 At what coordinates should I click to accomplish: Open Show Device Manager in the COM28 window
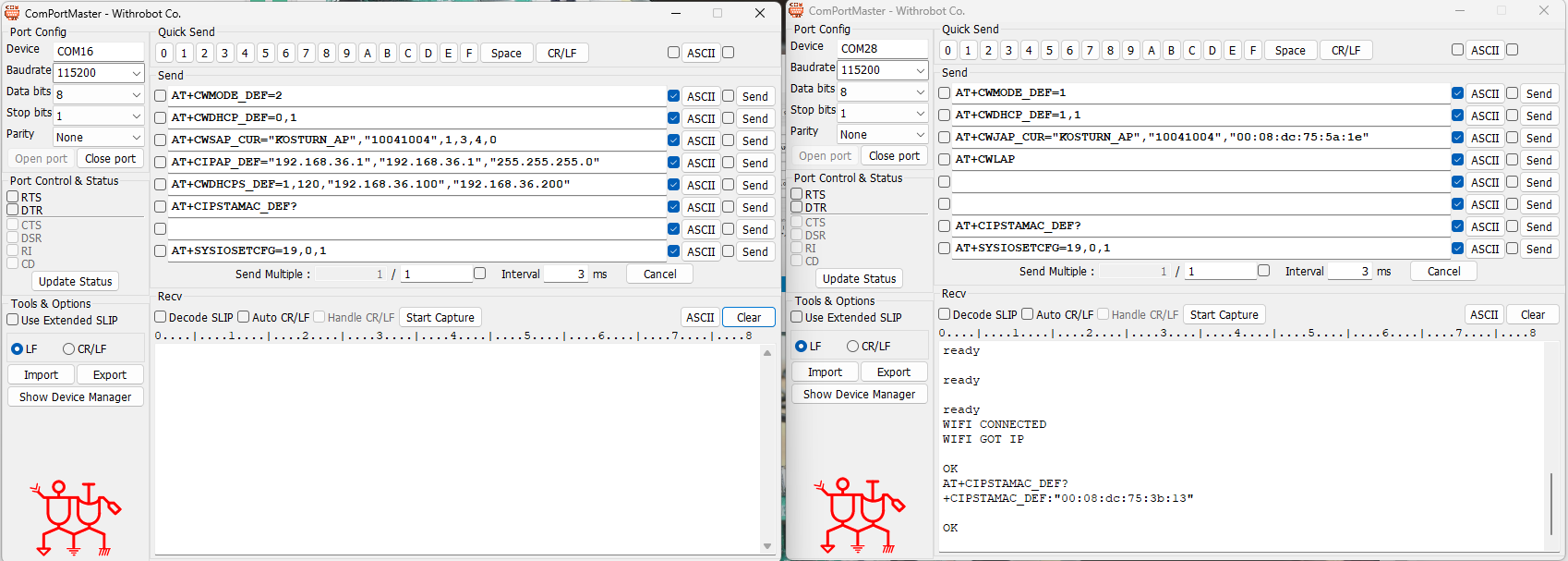[x=860, y=395]
